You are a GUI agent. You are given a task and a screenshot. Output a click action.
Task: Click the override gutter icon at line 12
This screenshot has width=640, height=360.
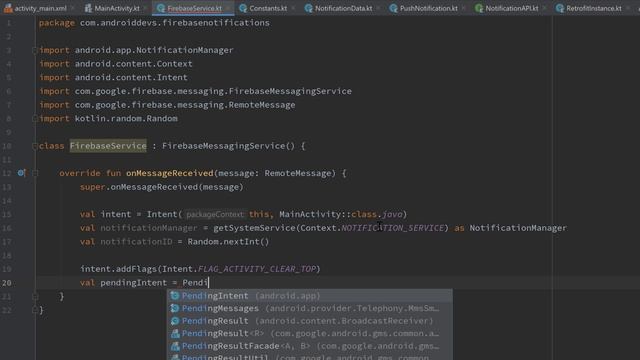[x=21, y=173]
